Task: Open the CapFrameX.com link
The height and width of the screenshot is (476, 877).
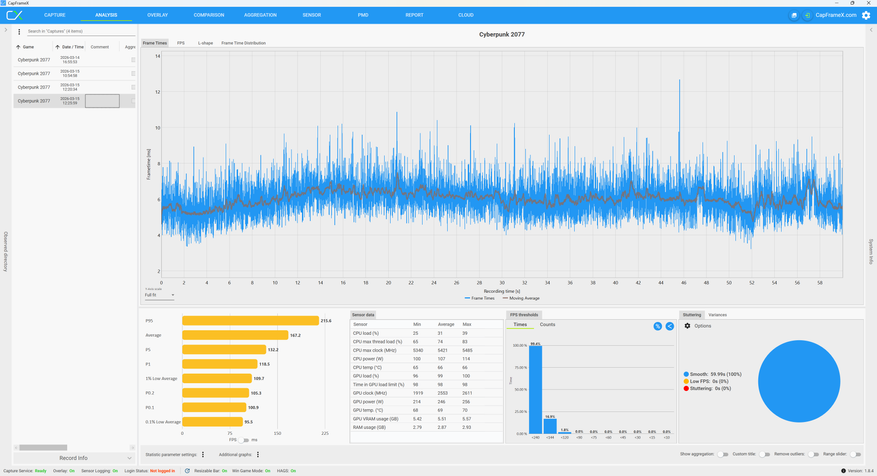Action: [x=836, y=15]
